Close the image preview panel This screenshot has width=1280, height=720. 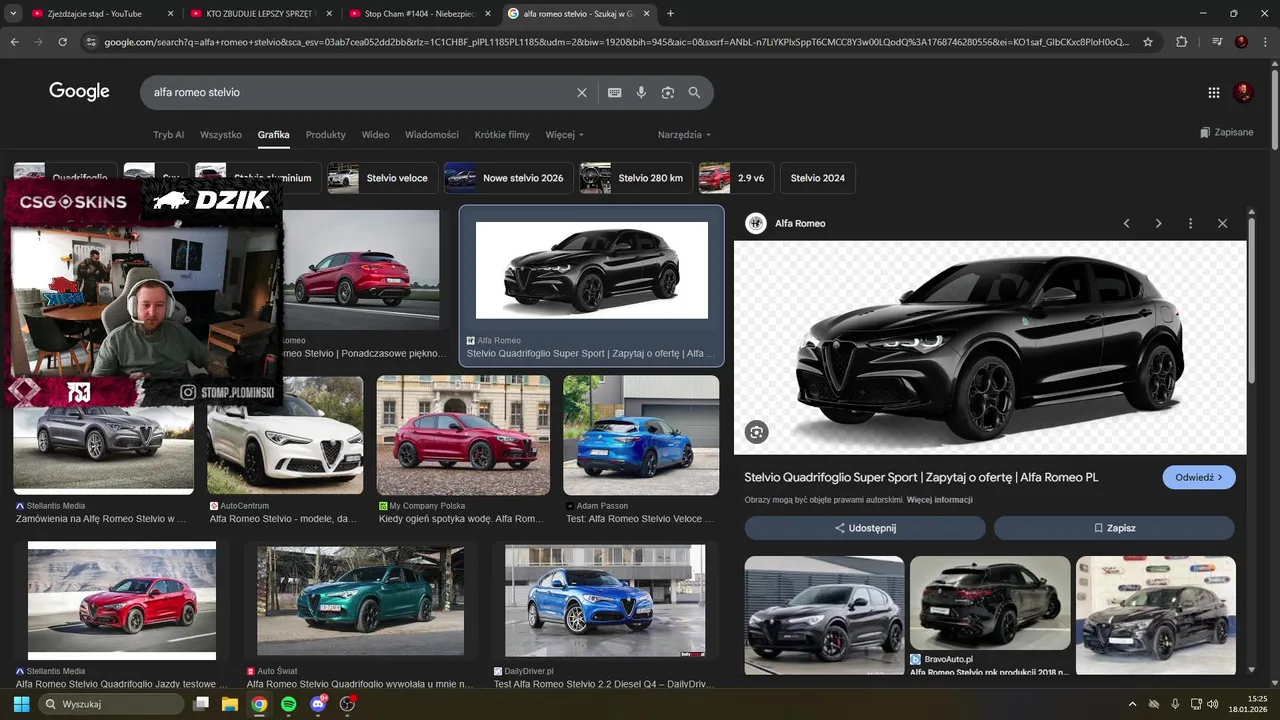pos(1222,223)
